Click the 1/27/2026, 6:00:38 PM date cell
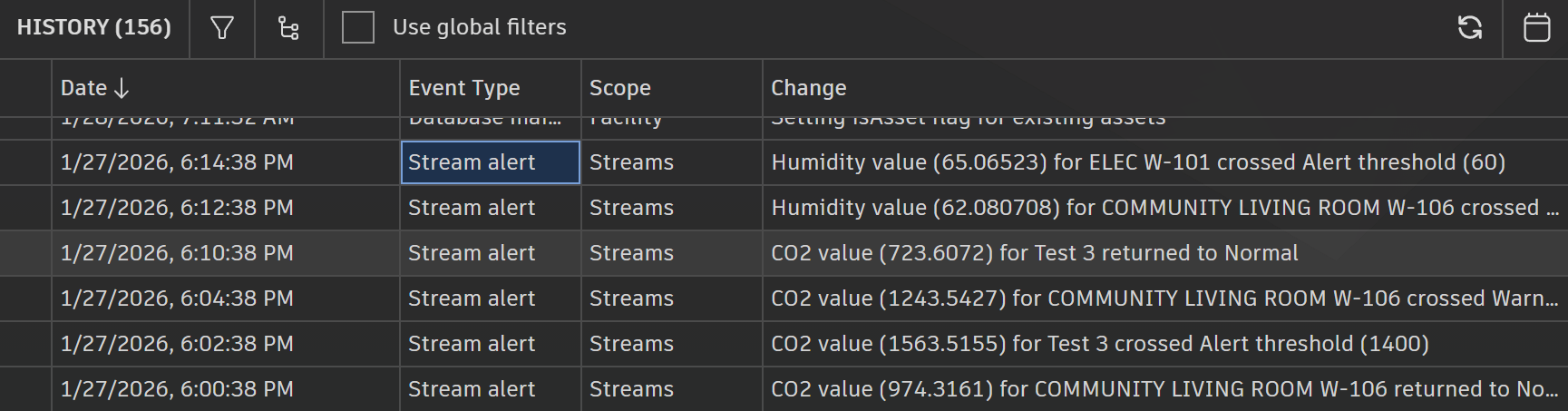 [x=177, y=389]
